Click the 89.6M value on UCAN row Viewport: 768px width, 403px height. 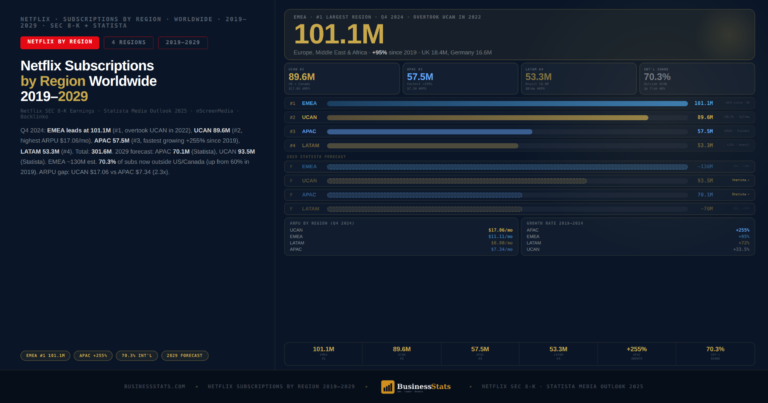705,118
